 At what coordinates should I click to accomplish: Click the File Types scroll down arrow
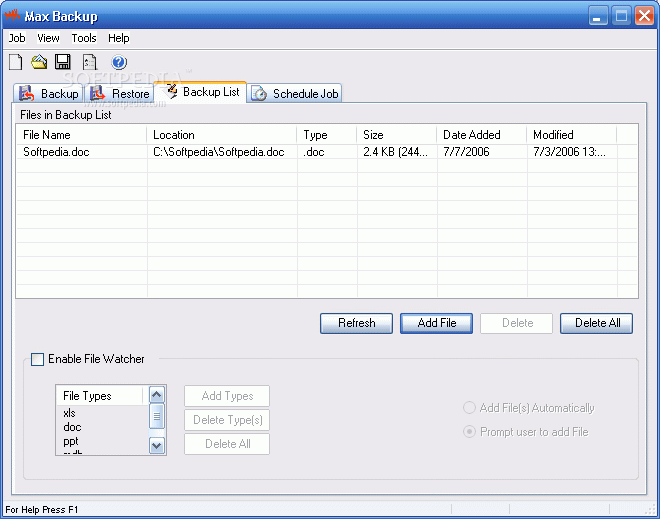[157, 445]
